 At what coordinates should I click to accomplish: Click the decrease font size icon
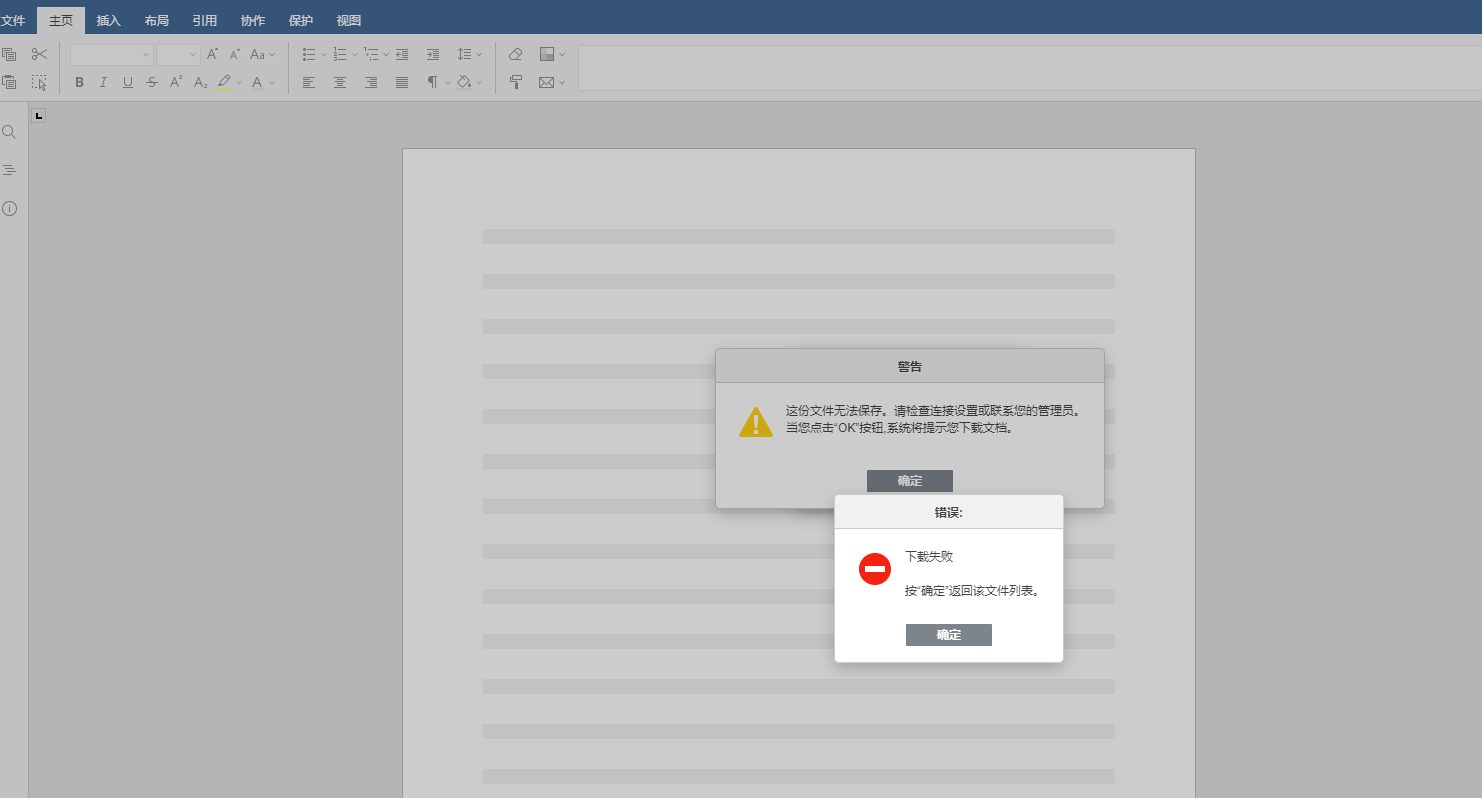(x=235, y=54)
